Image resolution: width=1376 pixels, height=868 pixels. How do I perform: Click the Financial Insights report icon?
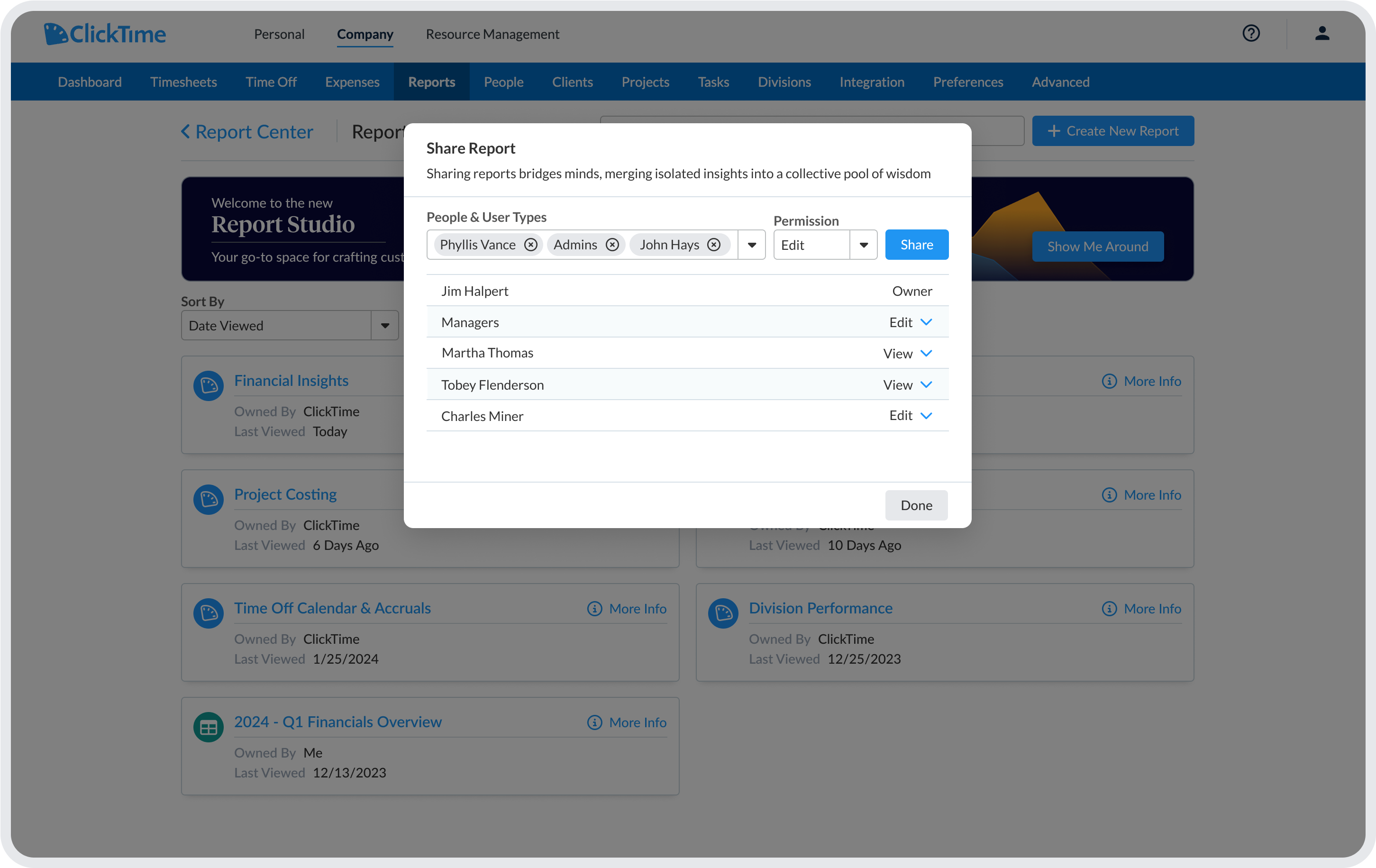tap(209, 386)
